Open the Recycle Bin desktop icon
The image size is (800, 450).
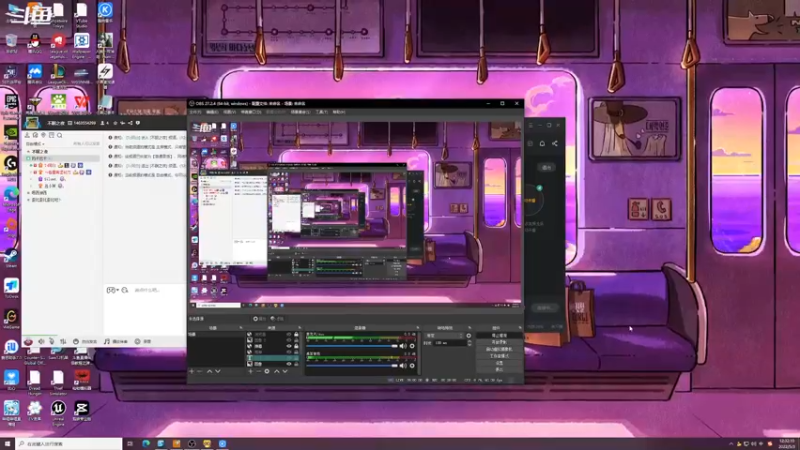11,41
